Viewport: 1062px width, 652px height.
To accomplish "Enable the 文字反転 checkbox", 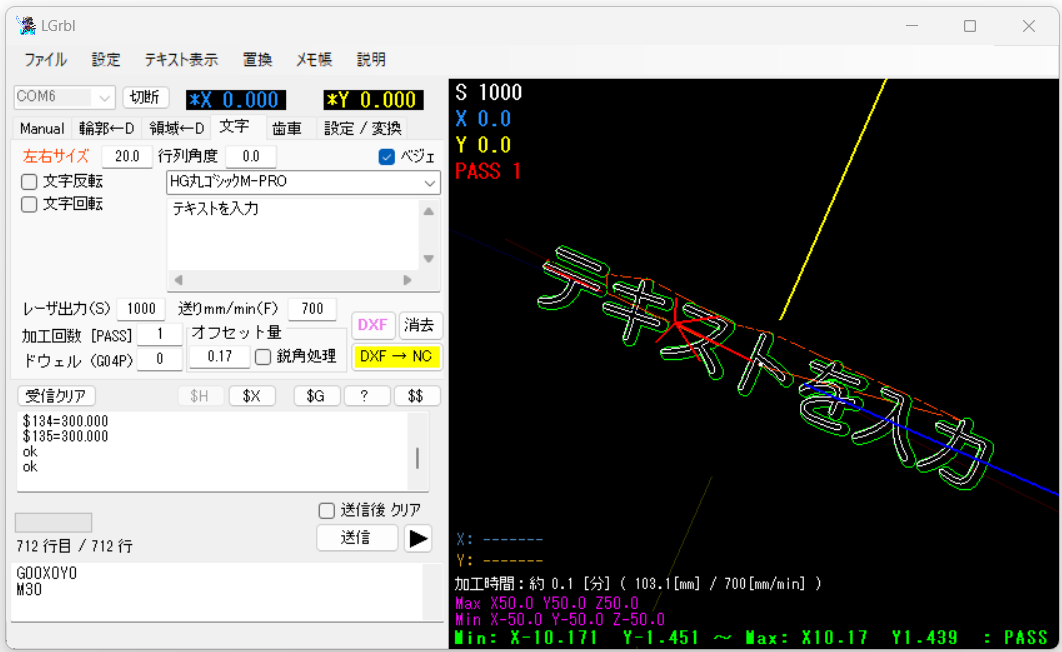I will (29, 181).
